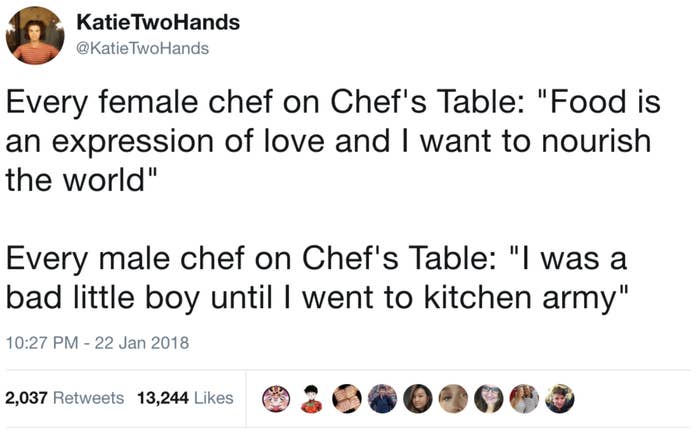
Task: Open fifth liker avatar, woman with long dark hair
Action: click(x=418, y=398)
